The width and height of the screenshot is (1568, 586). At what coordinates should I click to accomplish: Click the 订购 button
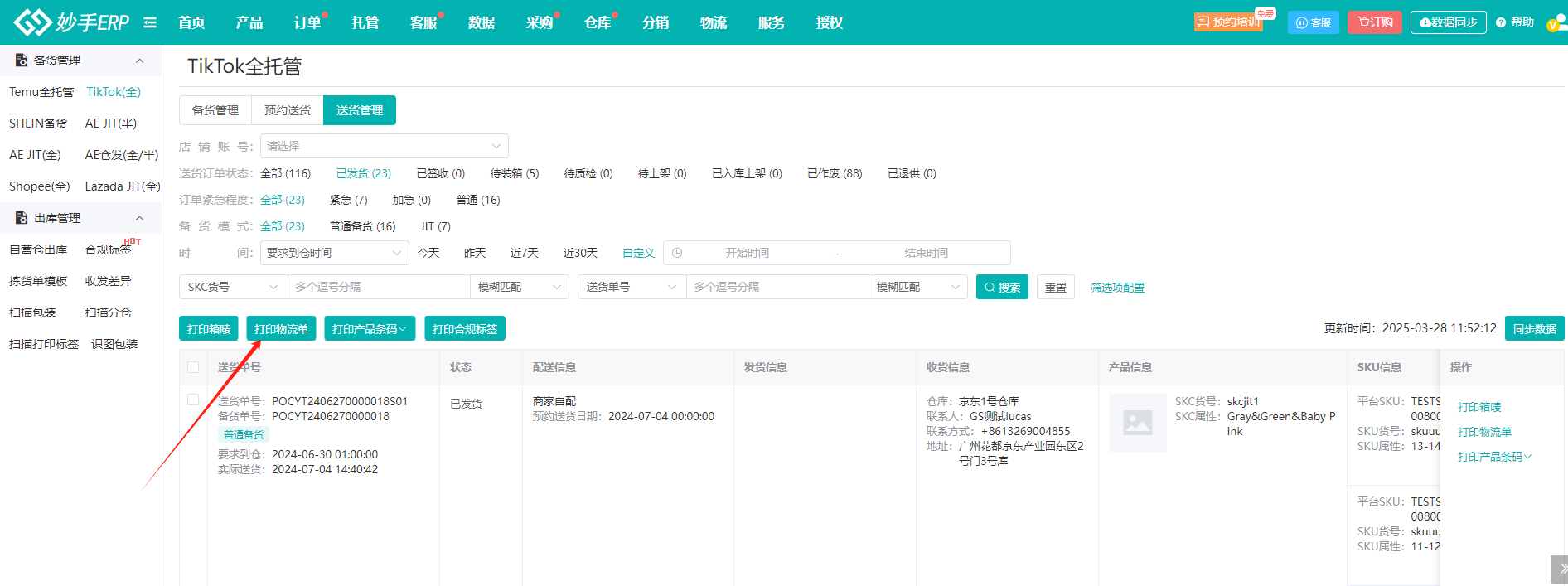tap(1375, 22)
